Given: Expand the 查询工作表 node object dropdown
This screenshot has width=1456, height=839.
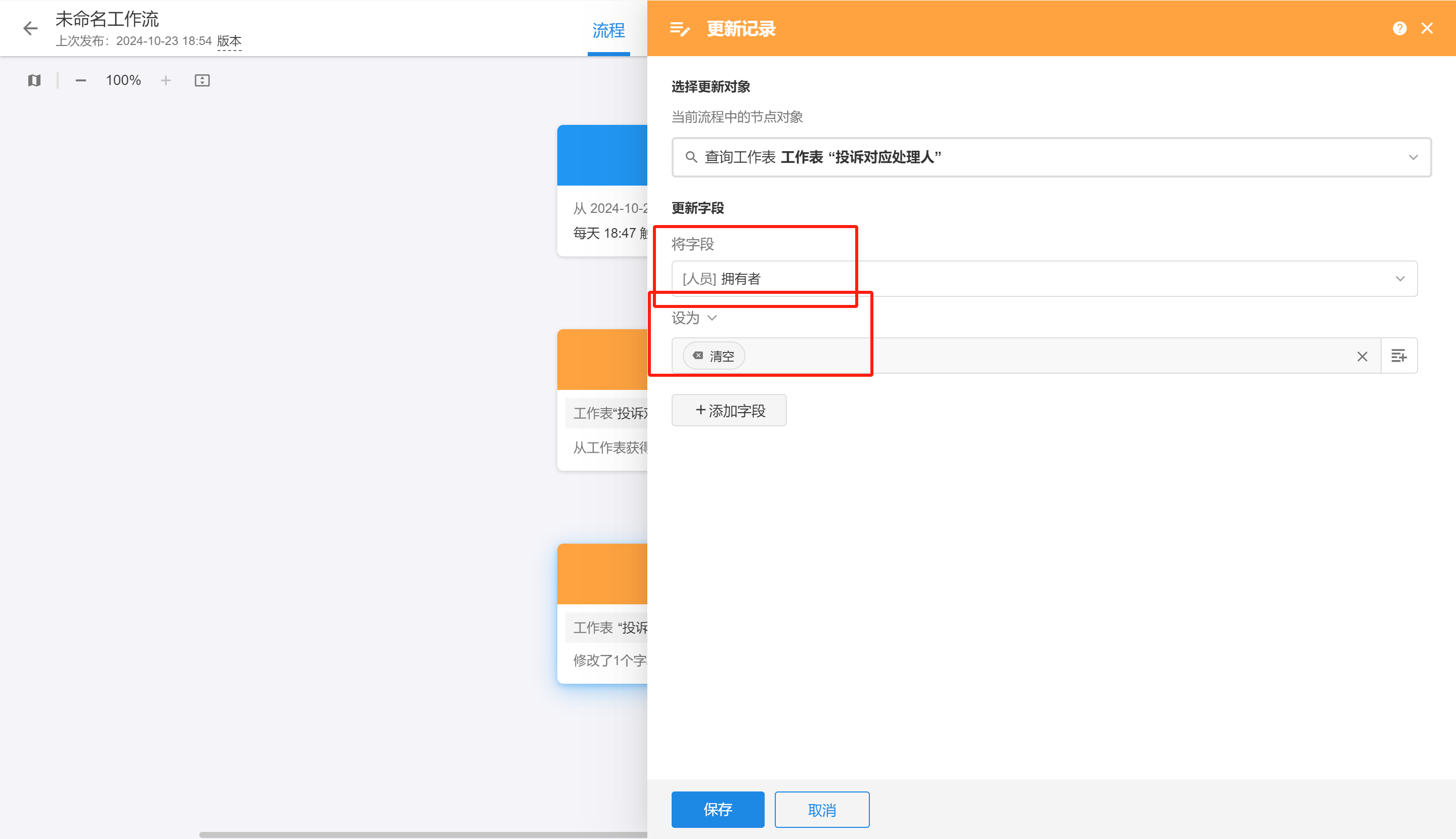Looking at the screenshot, I should [x=1414, y=157].
